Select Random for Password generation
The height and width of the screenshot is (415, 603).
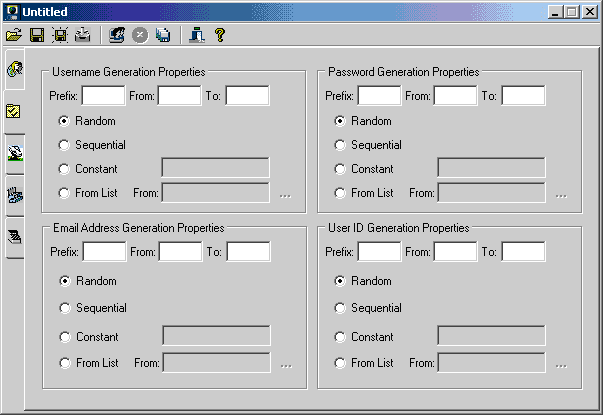coord(363,121)
